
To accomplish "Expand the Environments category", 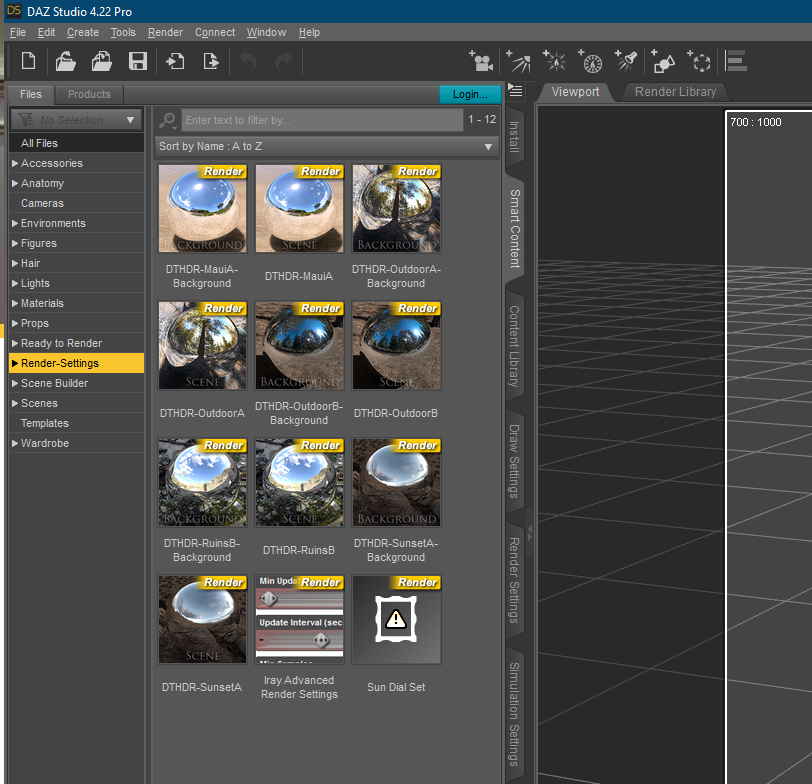I will 15,223.
